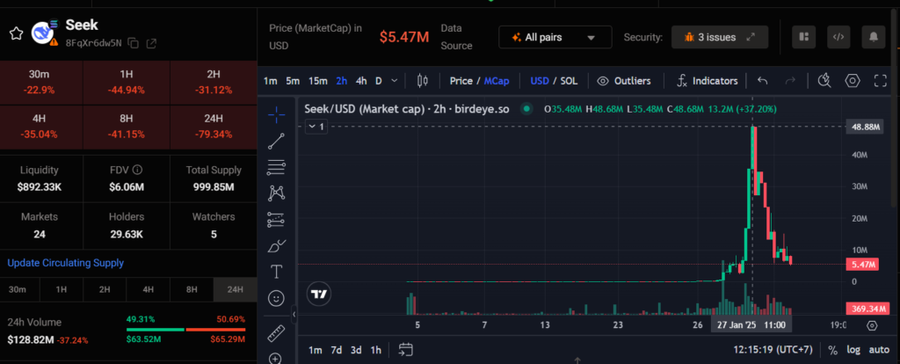This screenshot has height=364, width=900.
Task: Click the alert bell icon
Action: coord(873,37)
